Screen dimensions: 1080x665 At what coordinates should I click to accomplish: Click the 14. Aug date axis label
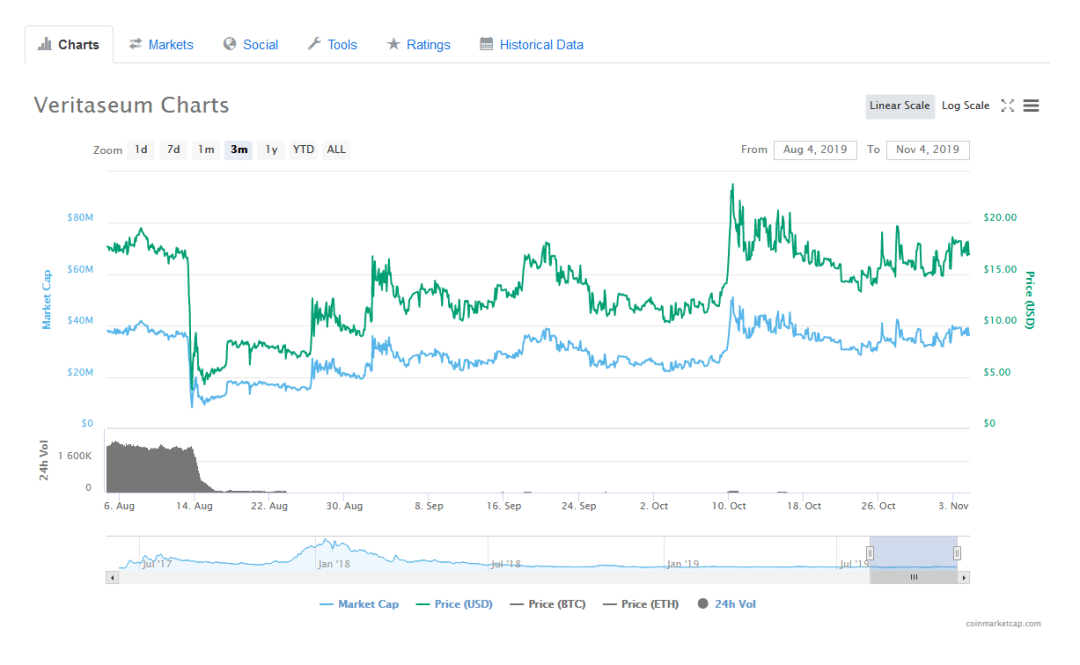pyautogui.click(x=194, y=506)
